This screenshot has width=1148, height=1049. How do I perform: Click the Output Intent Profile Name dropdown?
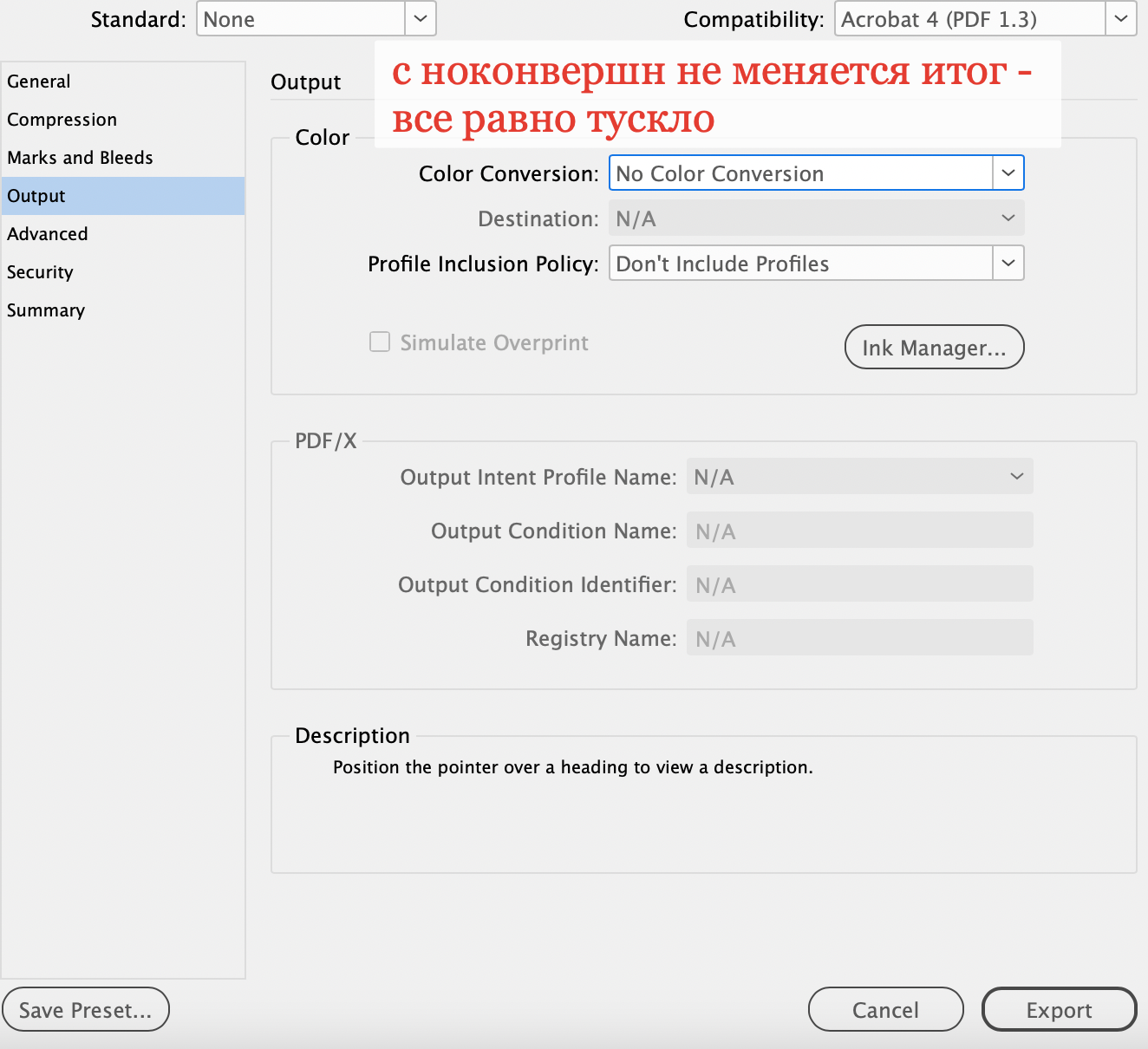tap(860, 477)
